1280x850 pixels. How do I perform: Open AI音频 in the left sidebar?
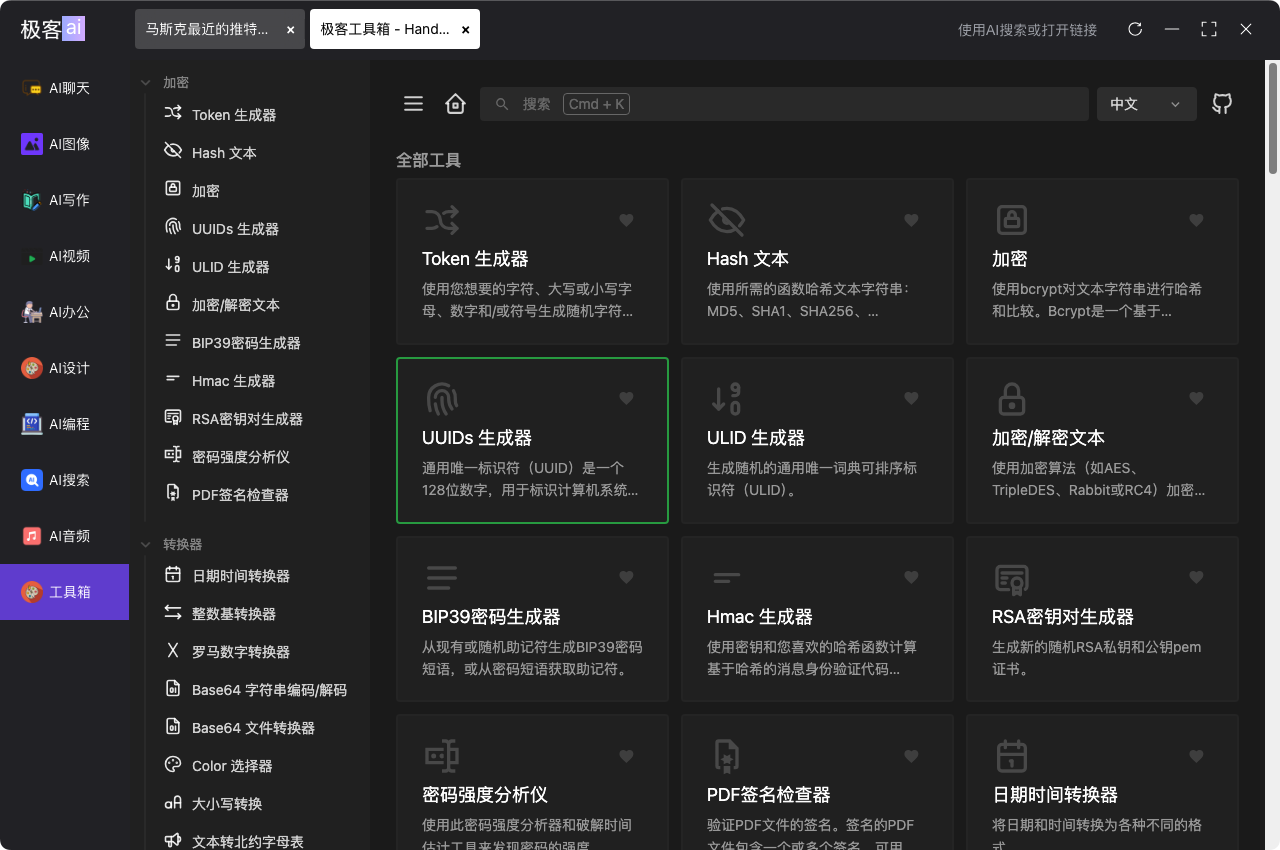64,536
